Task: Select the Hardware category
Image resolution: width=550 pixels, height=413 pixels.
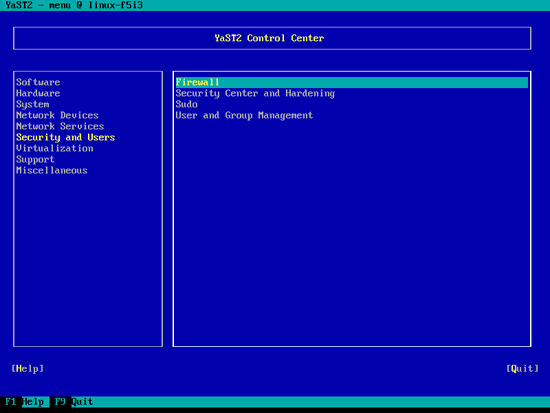Action: pos(38,93)
